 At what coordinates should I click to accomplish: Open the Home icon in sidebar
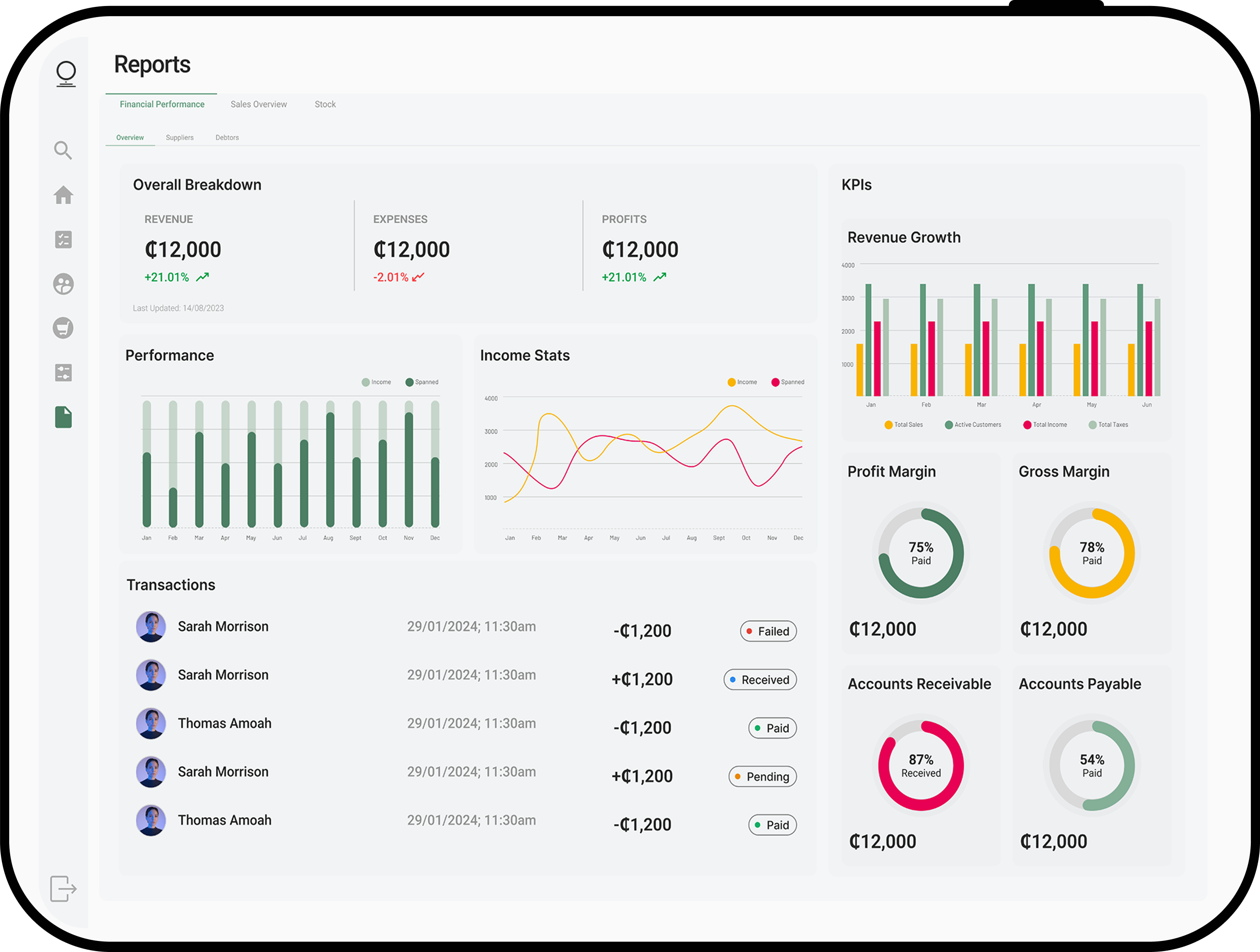[x=63, y=195]
